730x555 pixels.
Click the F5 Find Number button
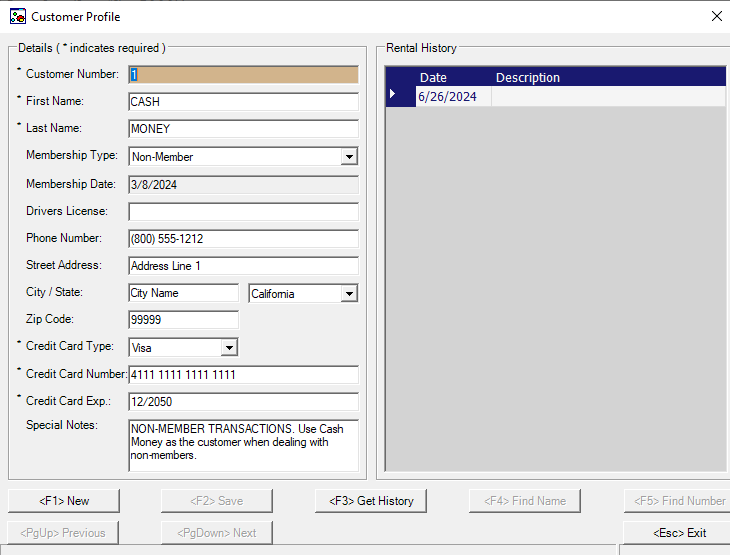[679, 501]
